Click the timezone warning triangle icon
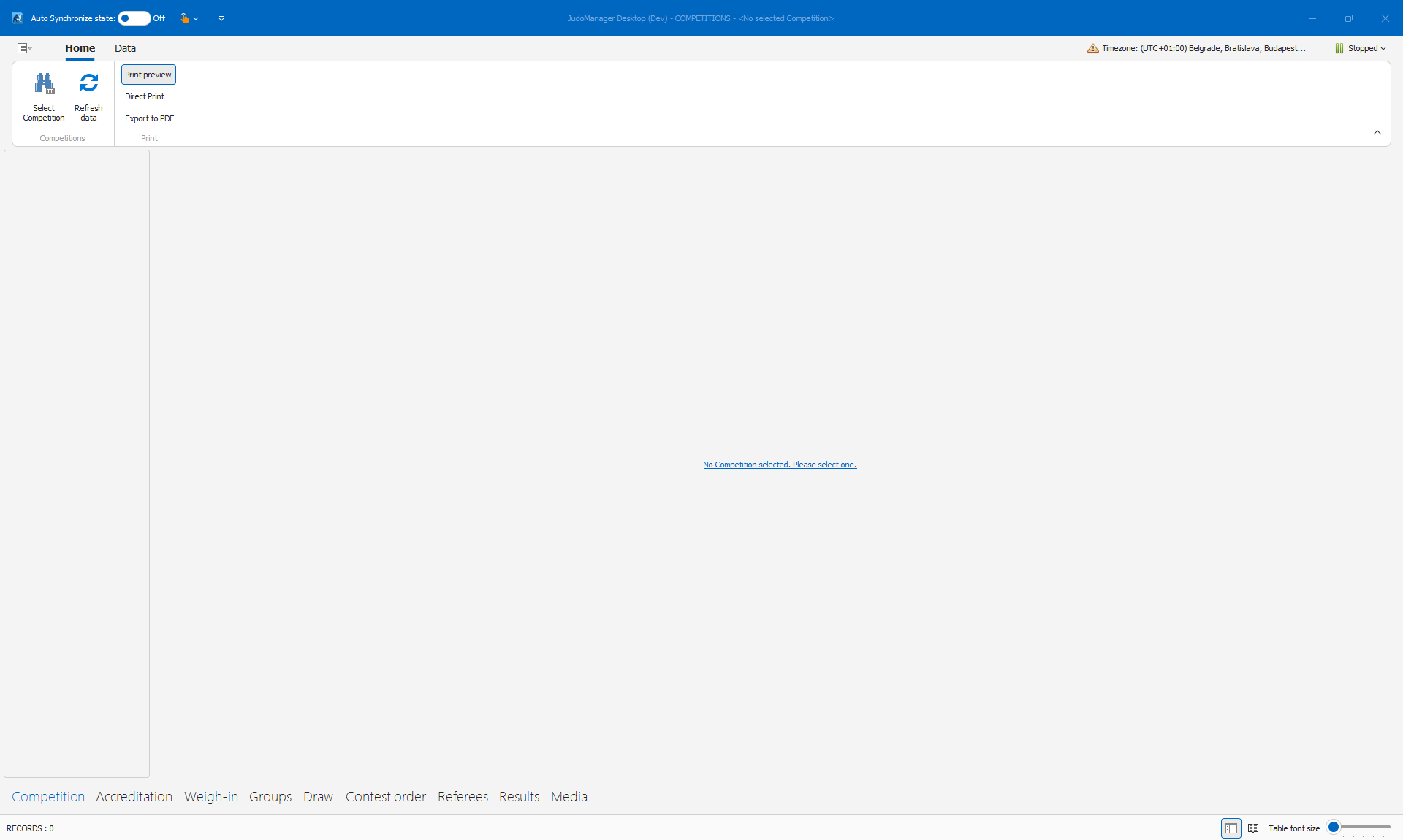Image resolution: width=1403 pixels, height=840 pixels. click(1093, 48)
